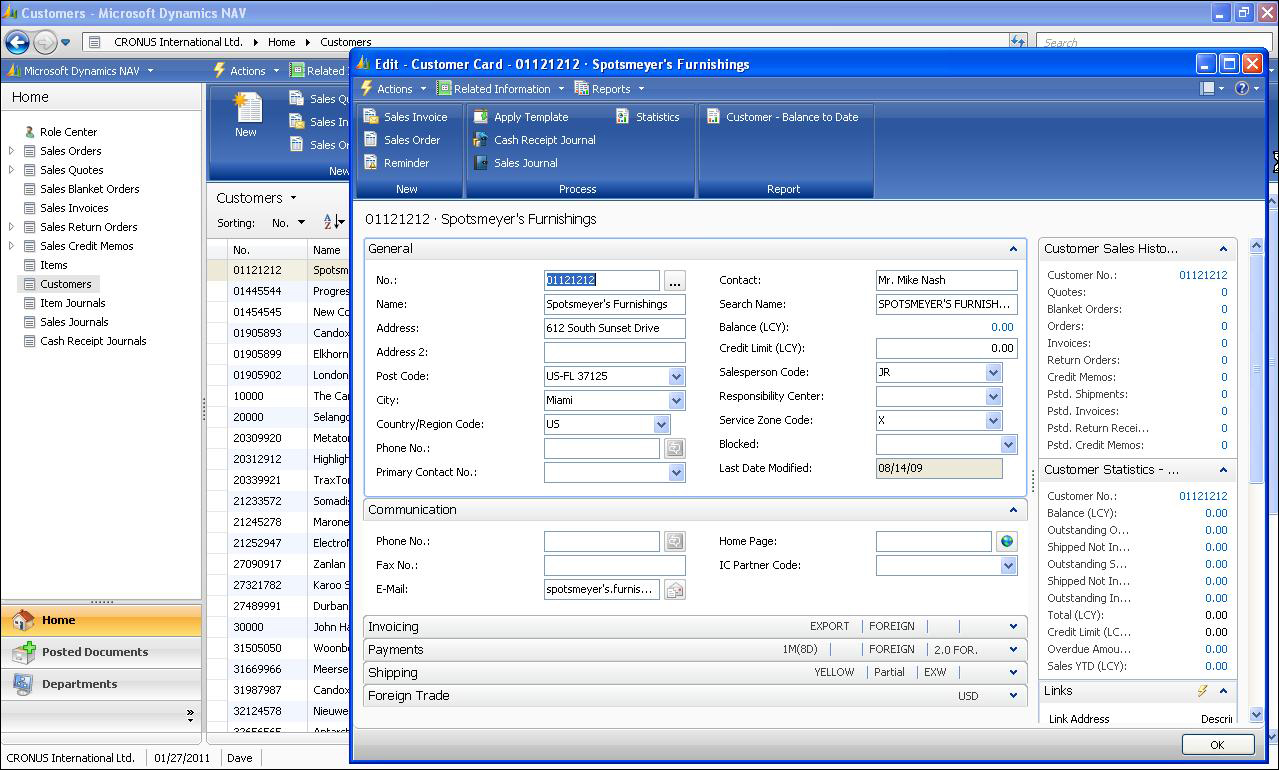1279x770 pixels.
Task: Click into the Address 2 field
Action: pos(615,352)
